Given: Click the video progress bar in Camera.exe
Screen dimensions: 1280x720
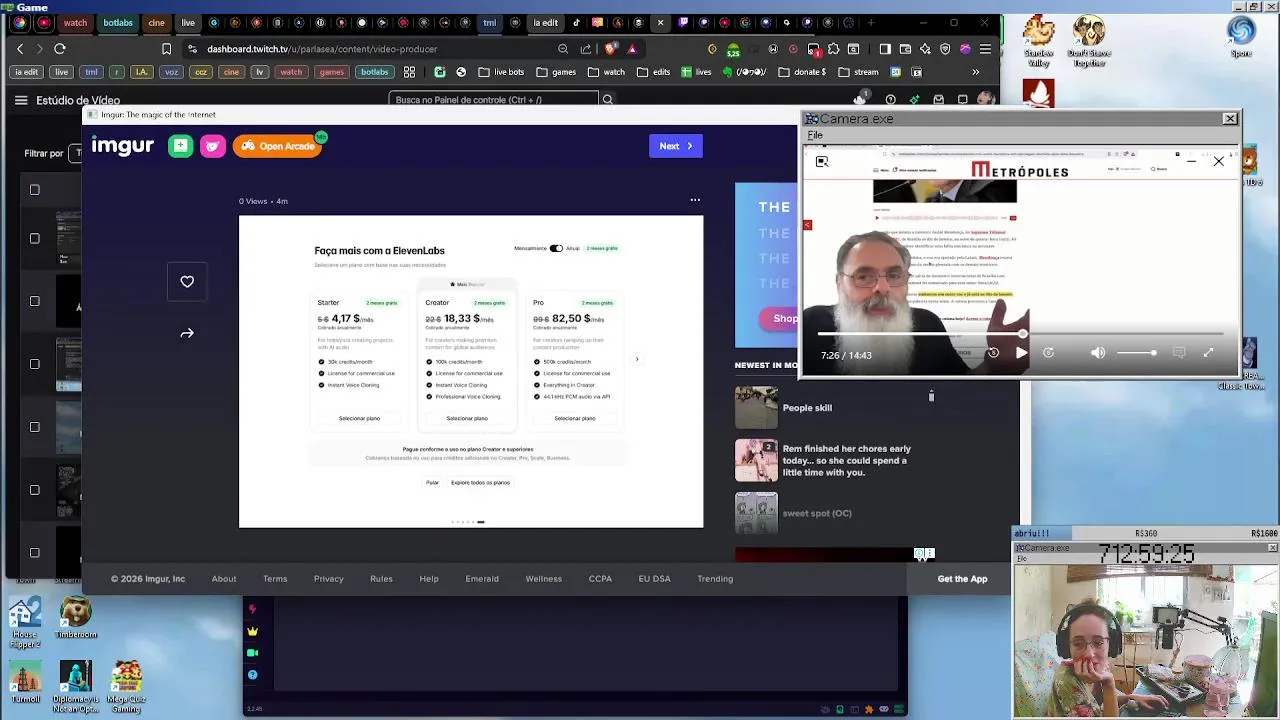Looking at the screenshot, I should point(1020,334).
